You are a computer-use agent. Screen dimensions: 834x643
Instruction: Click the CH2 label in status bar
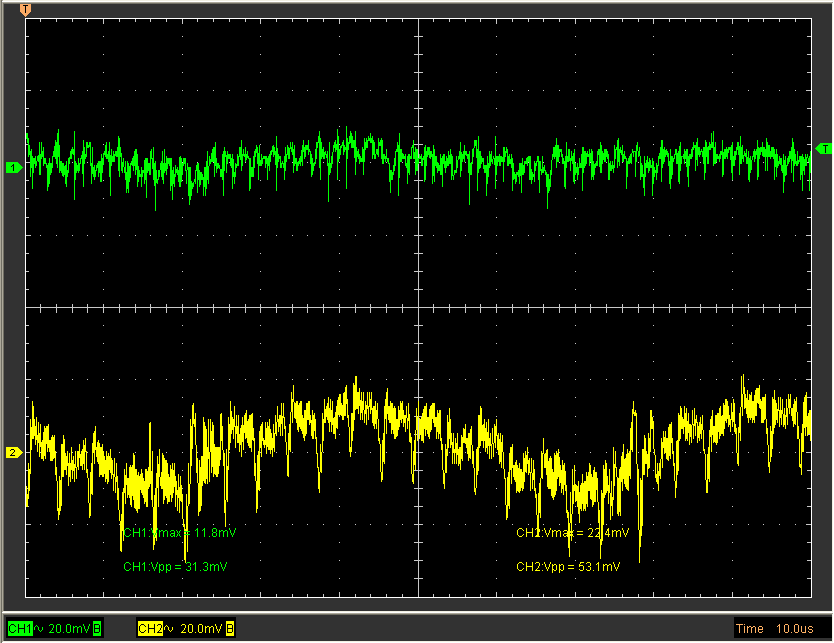[x=150, y=629]
